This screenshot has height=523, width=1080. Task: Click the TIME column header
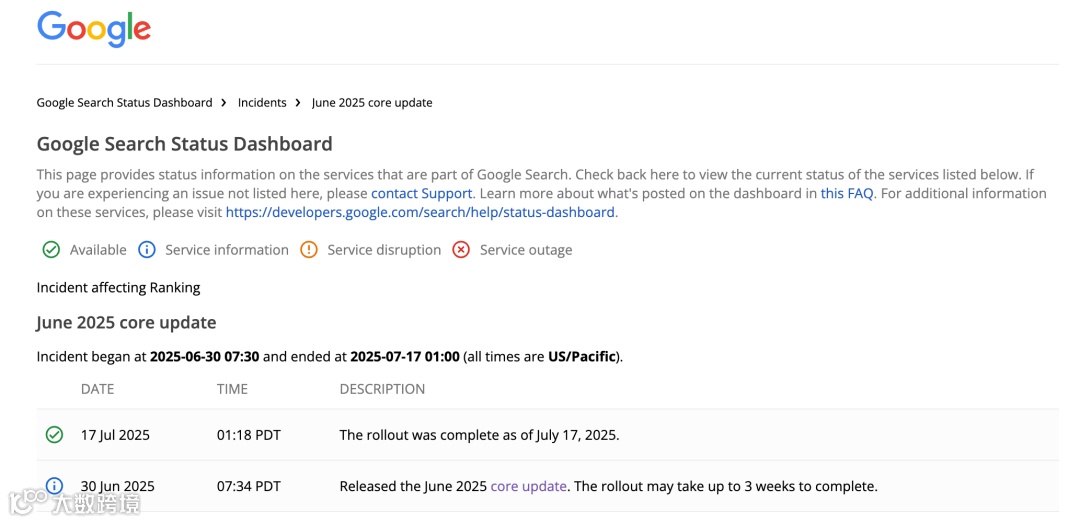point(232,389)
